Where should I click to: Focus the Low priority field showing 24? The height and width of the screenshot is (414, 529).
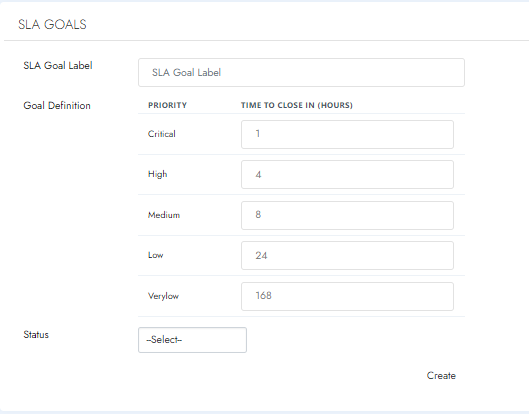[347, 255]
